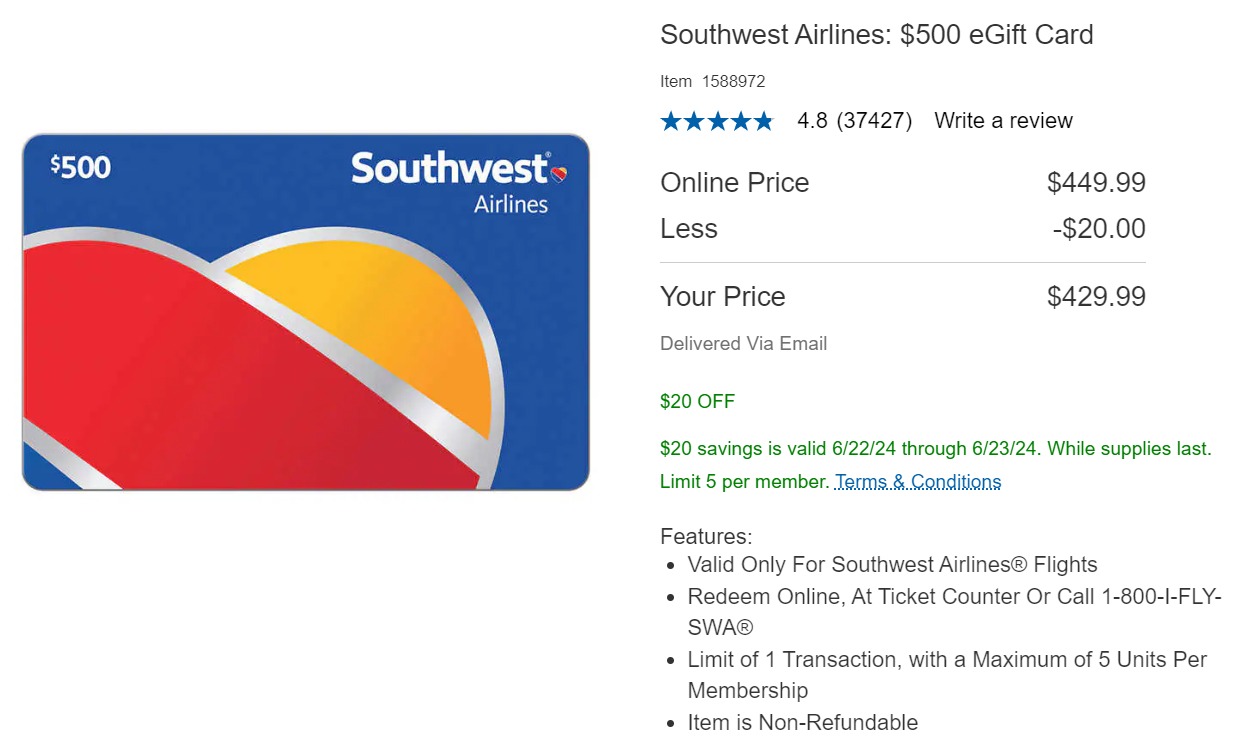
Task: Click the (37427) review count
Action: point(874,121)
